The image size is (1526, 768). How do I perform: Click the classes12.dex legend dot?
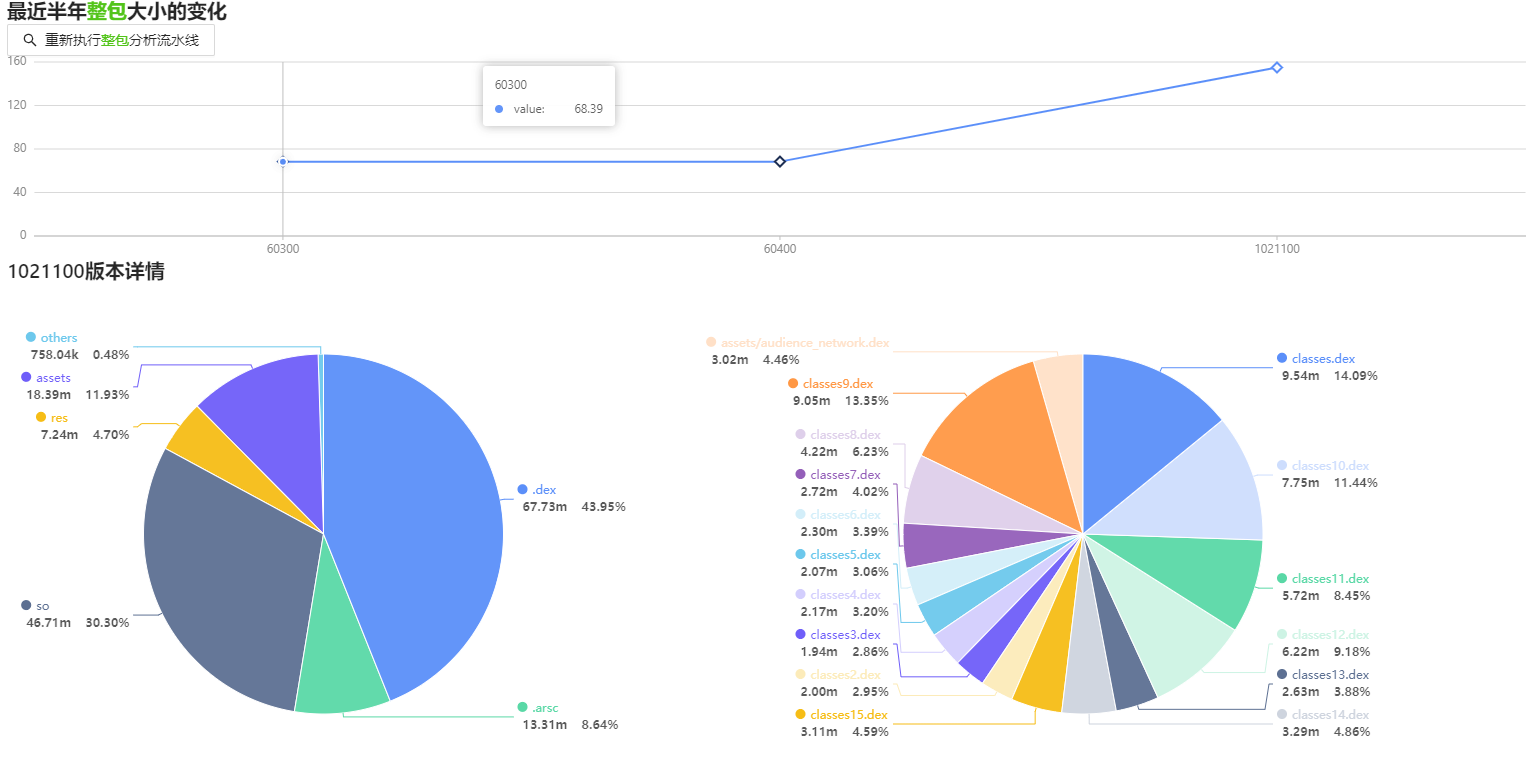[1282, 634]
